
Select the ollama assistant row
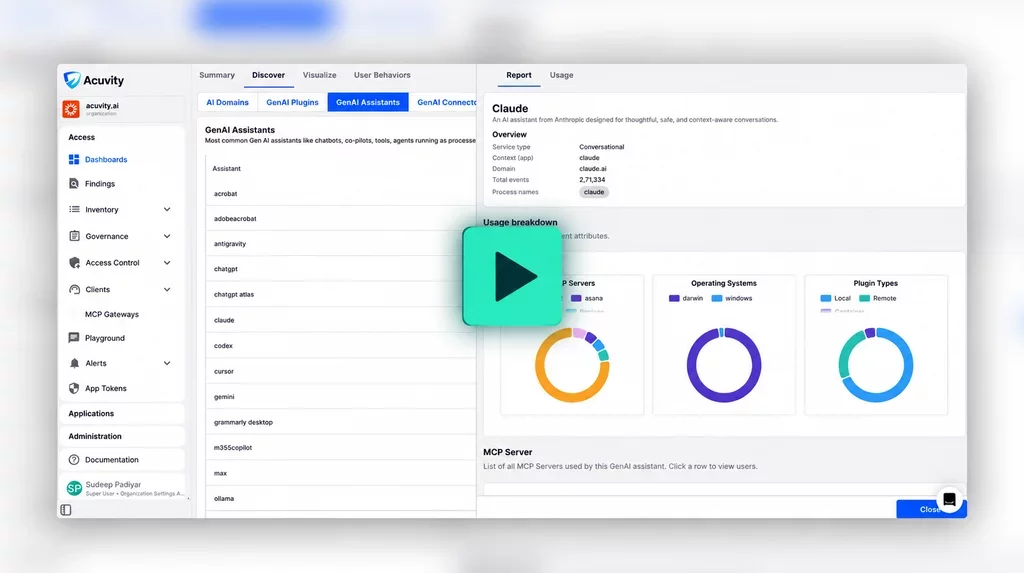(340, 499)
